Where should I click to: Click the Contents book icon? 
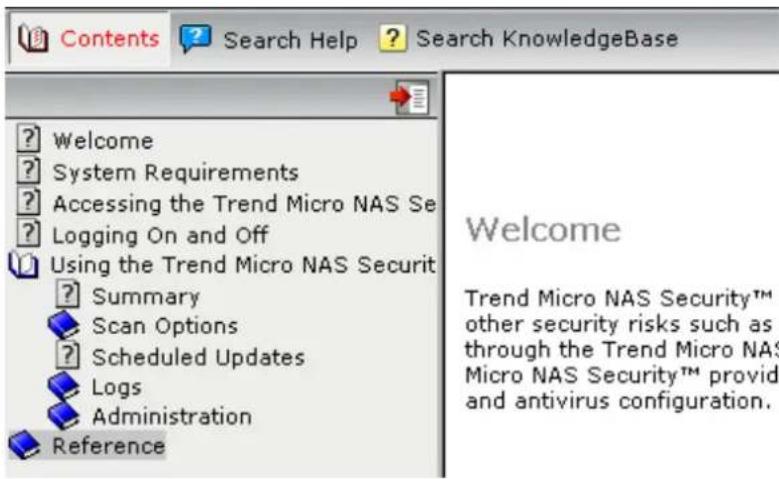pos(33,38)
